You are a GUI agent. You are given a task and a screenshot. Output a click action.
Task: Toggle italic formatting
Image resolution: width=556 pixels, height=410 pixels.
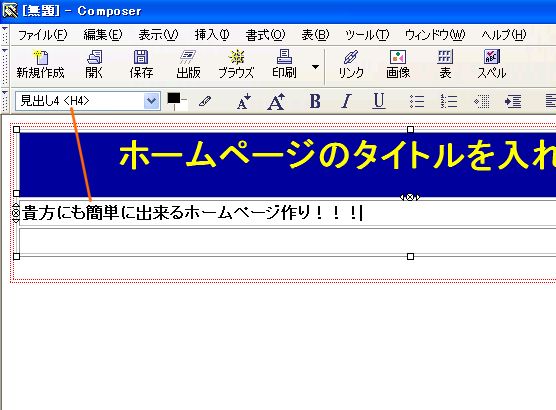(x=346, y=101)
